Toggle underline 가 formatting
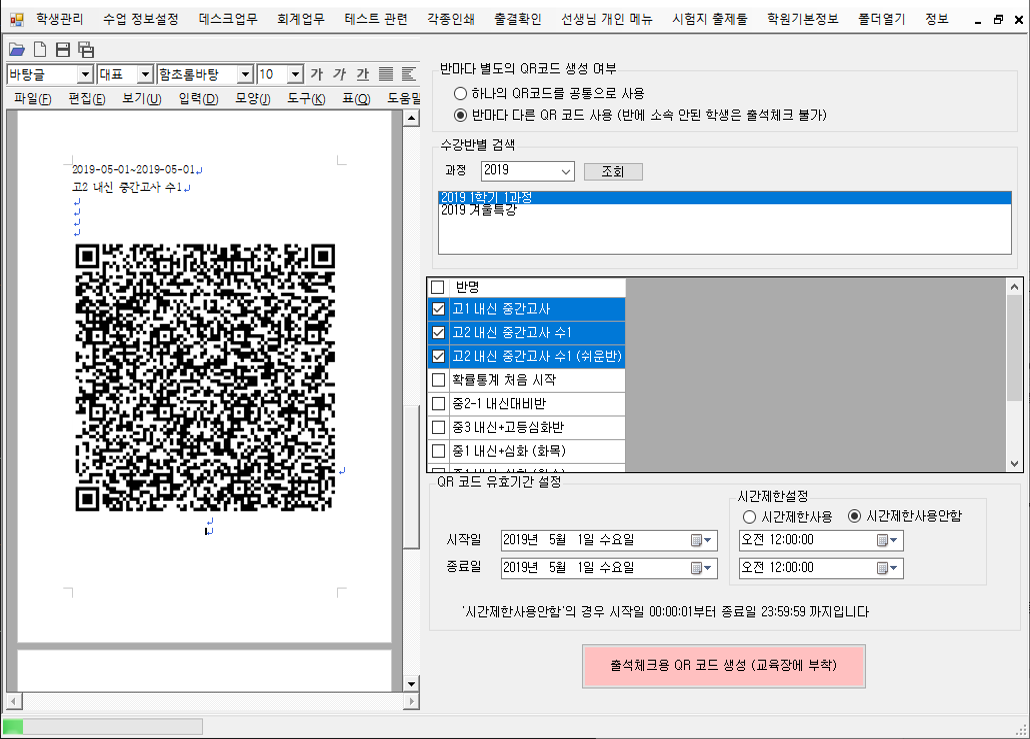 point(363,74)
